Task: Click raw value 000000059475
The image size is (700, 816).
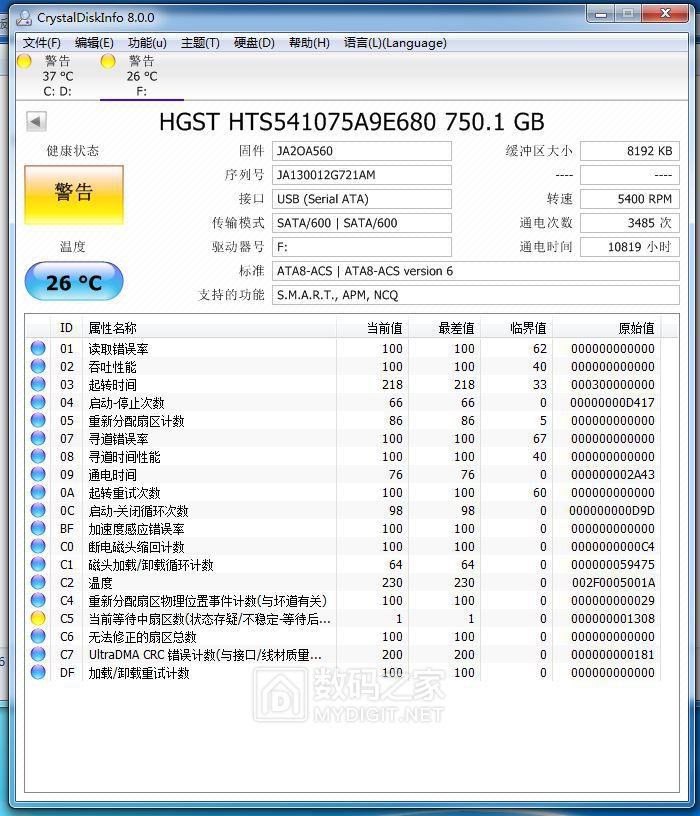Action: coord(613,565)
